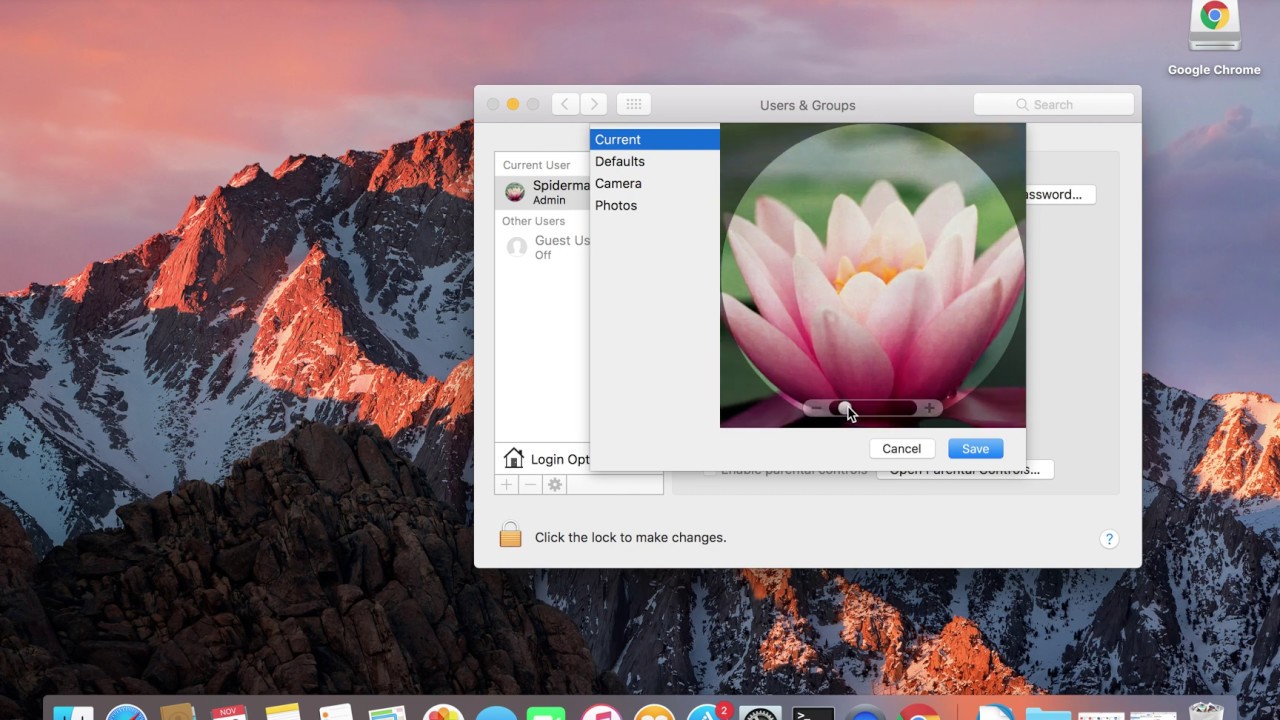Launch Terminal from the Dock

coord(813,712)
